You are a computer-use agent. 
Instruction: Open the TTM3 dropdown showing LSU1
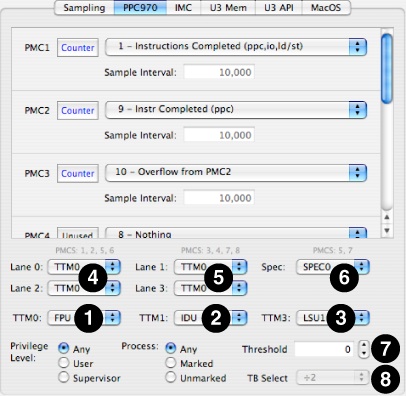pyautogui.click(x=332, y=318)
